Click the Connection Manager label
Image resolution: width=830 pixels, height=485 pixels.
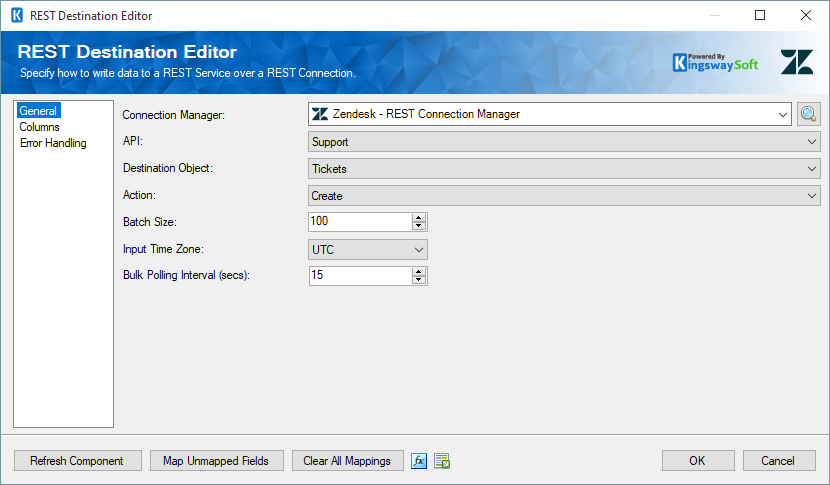tap(174, 115)
